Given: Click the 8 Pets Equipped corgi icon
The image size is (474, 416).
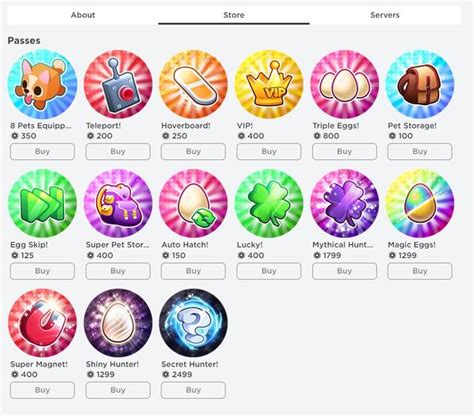Looking at the screenshot, I should point(42,84).
